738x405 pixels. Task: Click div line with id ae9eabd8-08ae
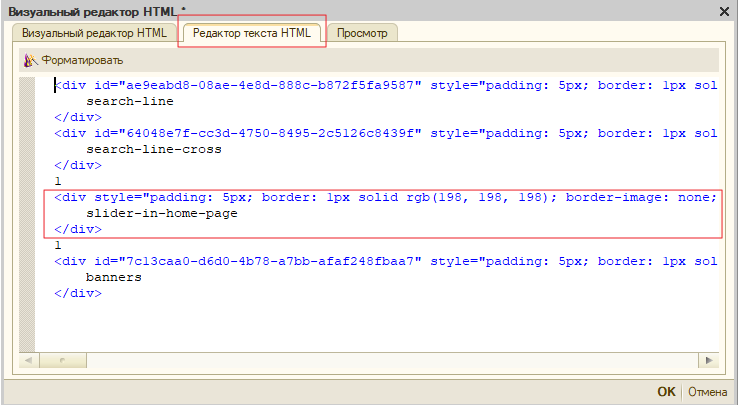(x=386, y=85)
